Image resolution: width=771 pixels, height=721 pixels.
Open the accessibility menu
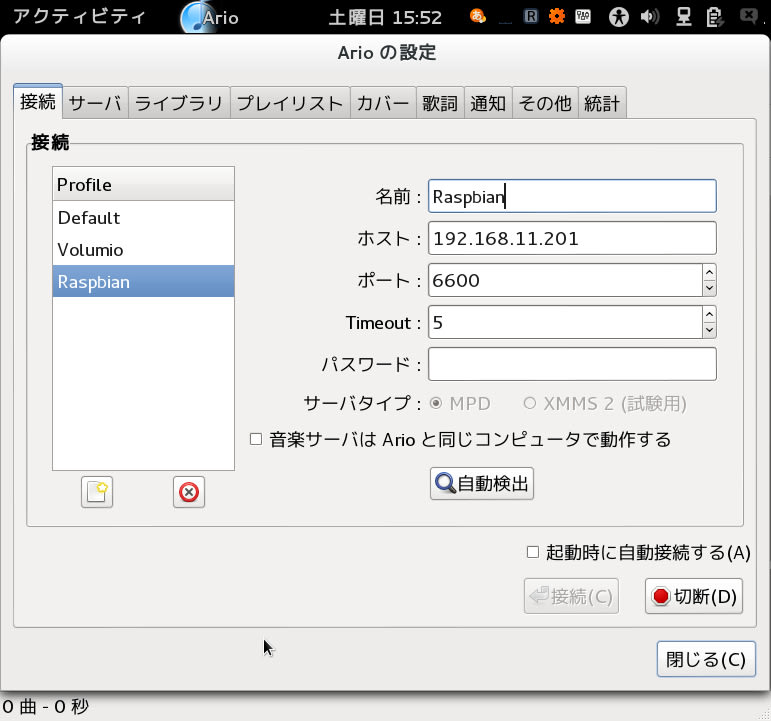coord(619,17)
